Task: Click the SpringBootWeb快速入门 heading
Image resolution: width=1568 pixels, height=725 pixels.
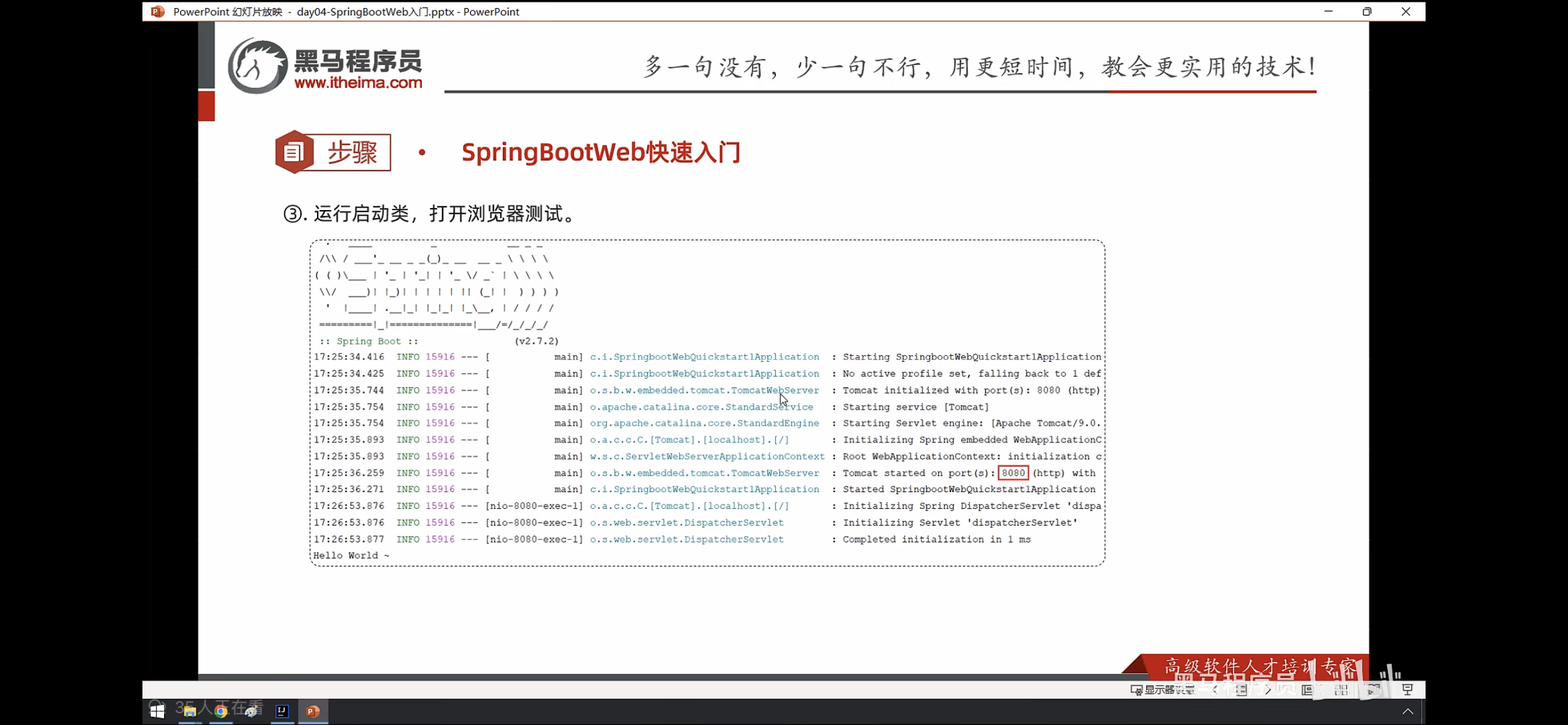Action: point(601,152)
